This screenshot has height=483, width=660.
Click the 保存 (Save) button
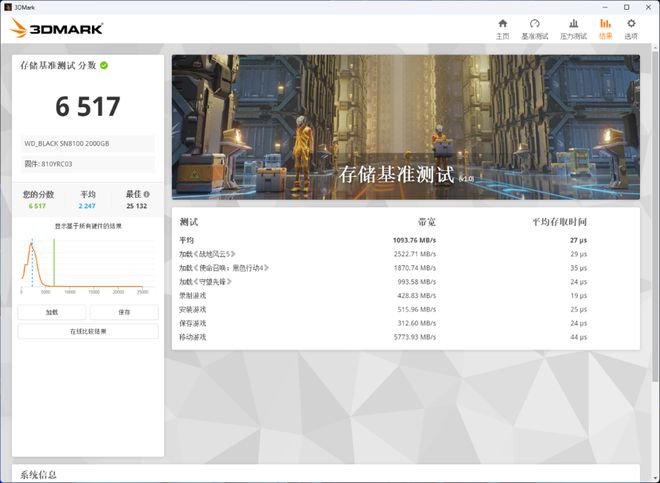pos(124,312)
